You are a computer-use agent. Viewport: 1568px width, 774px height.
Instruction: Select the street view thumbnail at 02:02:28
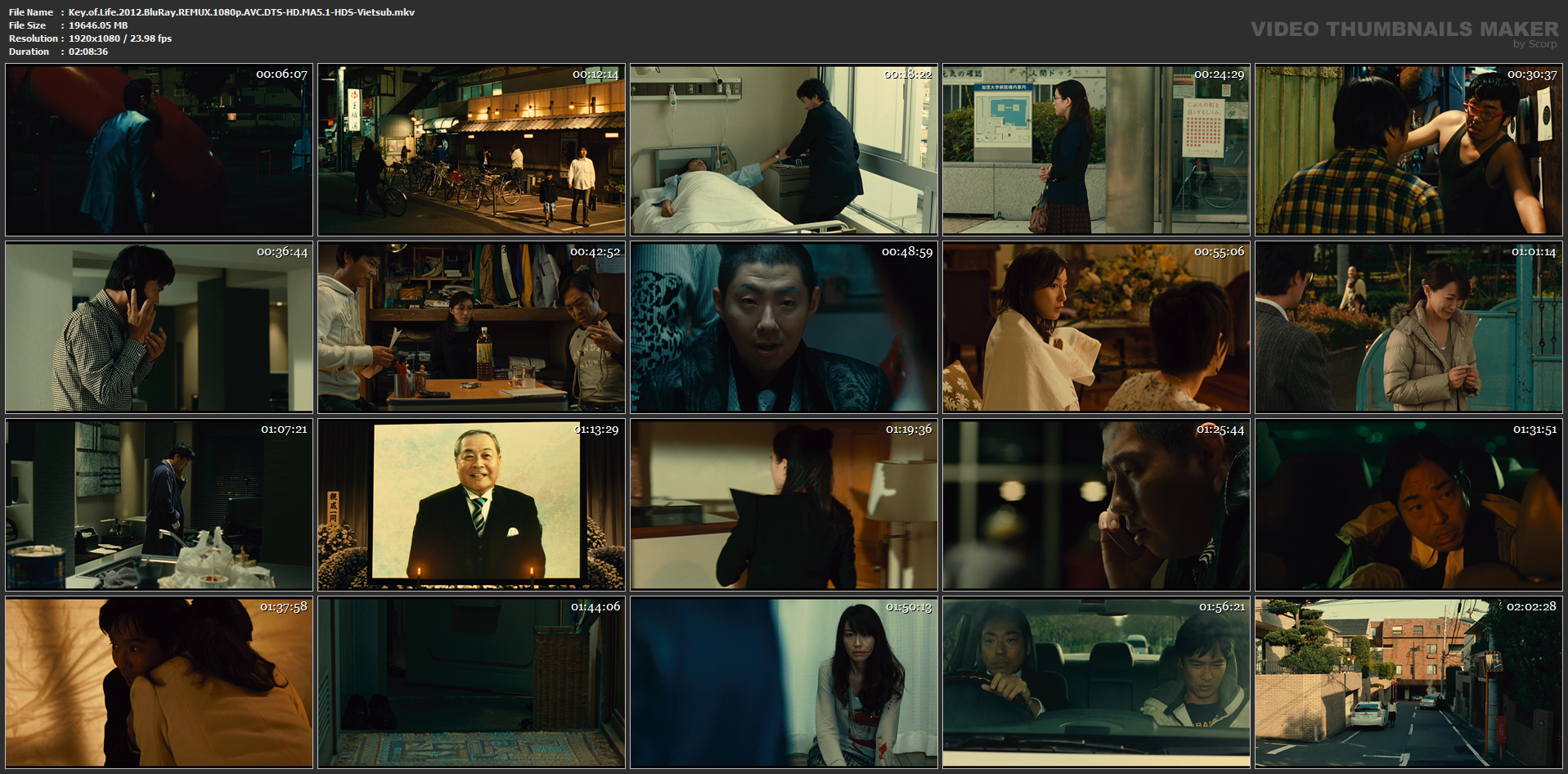pos(1409,682)
